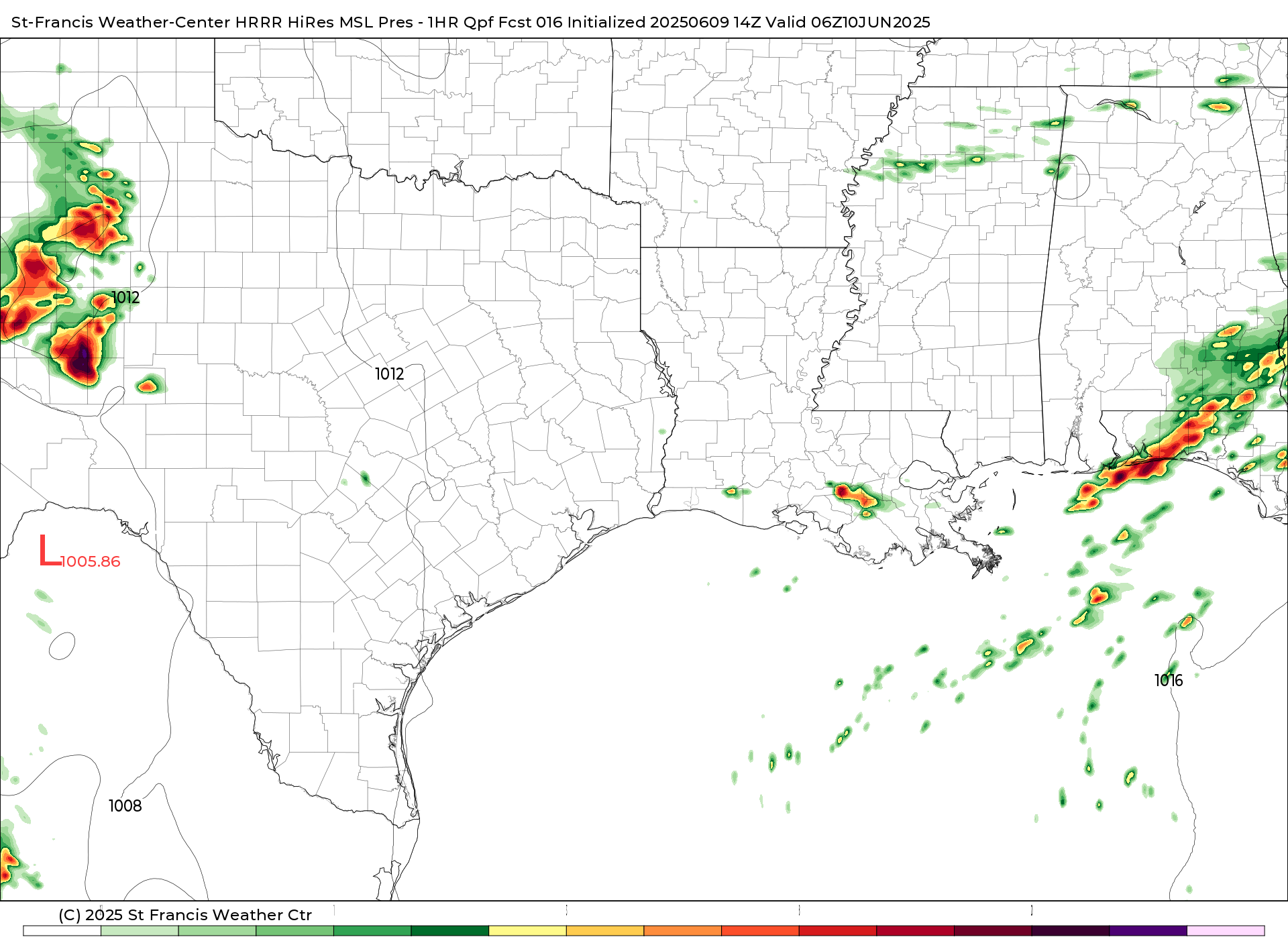Select the dark forest green swatch
1288x939 pixels.
pos(450,931)
